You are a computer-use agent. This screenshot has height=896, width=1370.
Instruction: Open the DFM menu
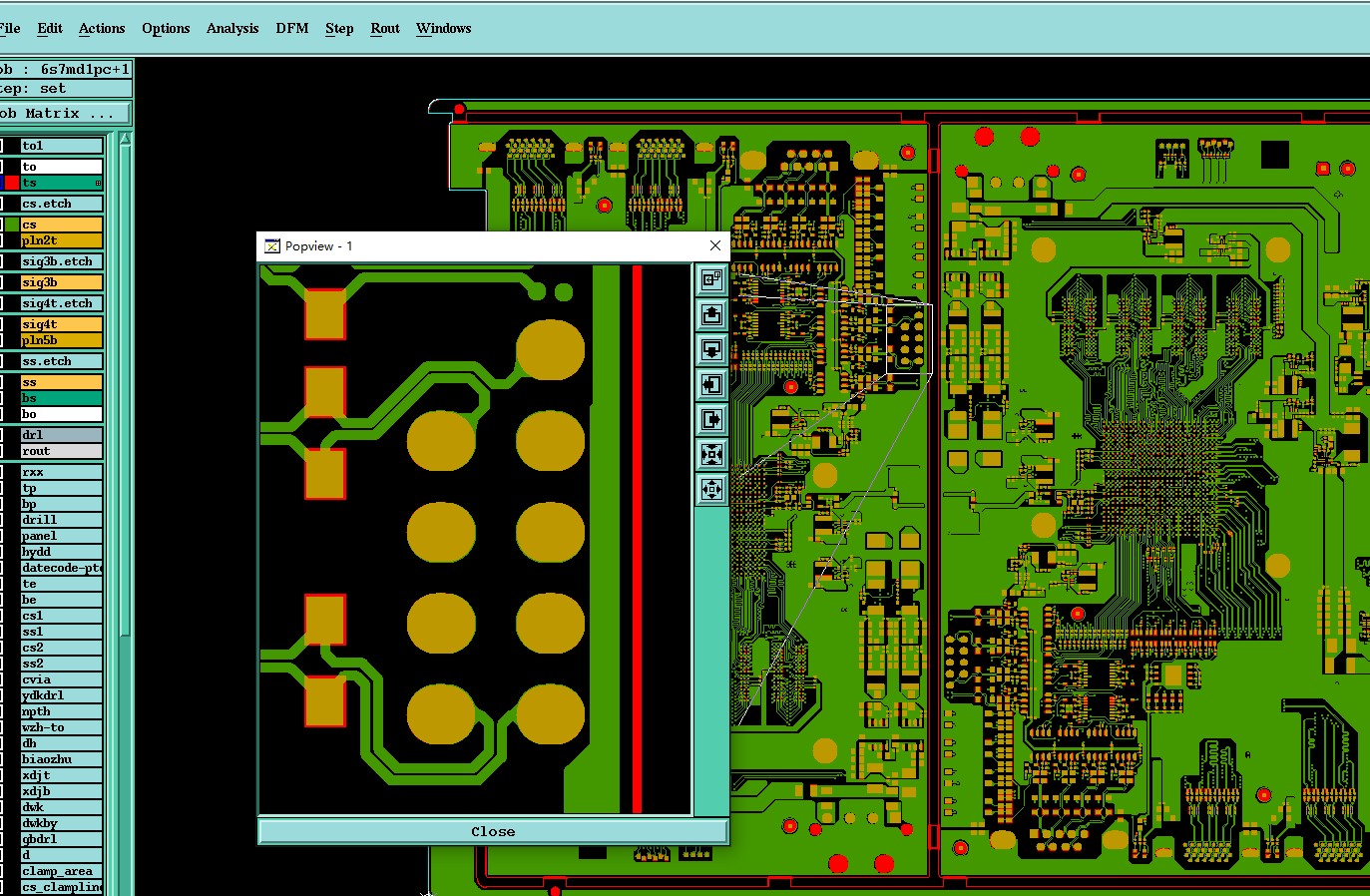click(292, 28)
